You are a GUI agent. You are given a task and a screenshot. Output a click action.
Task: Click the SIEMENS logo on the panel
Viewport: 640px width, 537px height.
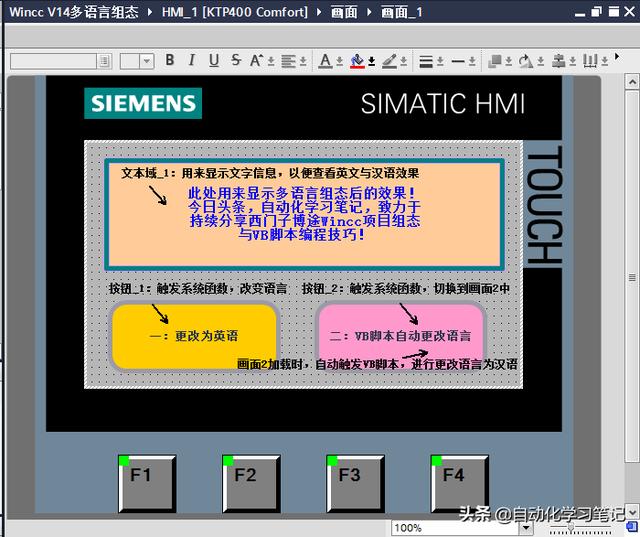(x=143, y=103)
